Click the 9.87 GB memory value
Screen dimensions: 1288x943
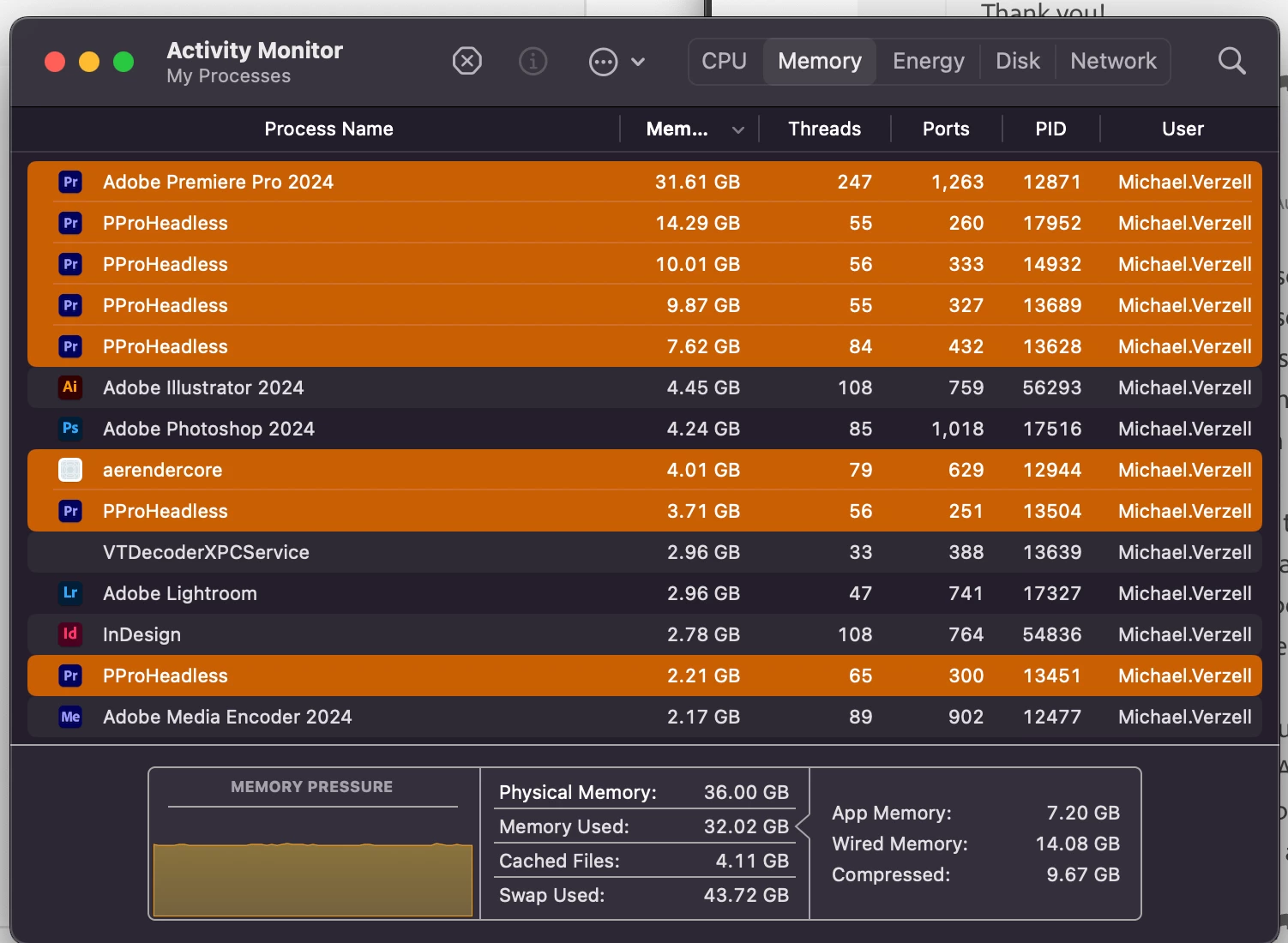tap(703, 305)
